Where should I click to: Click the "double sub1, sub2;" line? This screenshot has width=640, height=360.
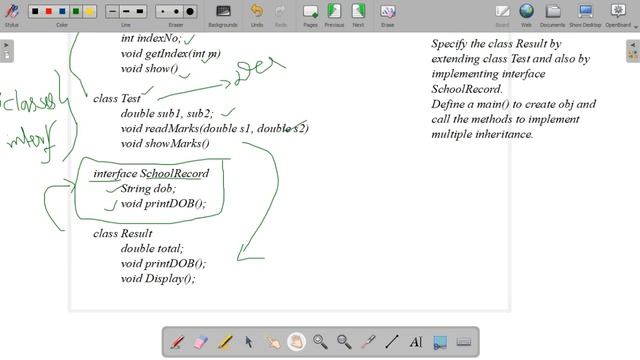[167, 113]
